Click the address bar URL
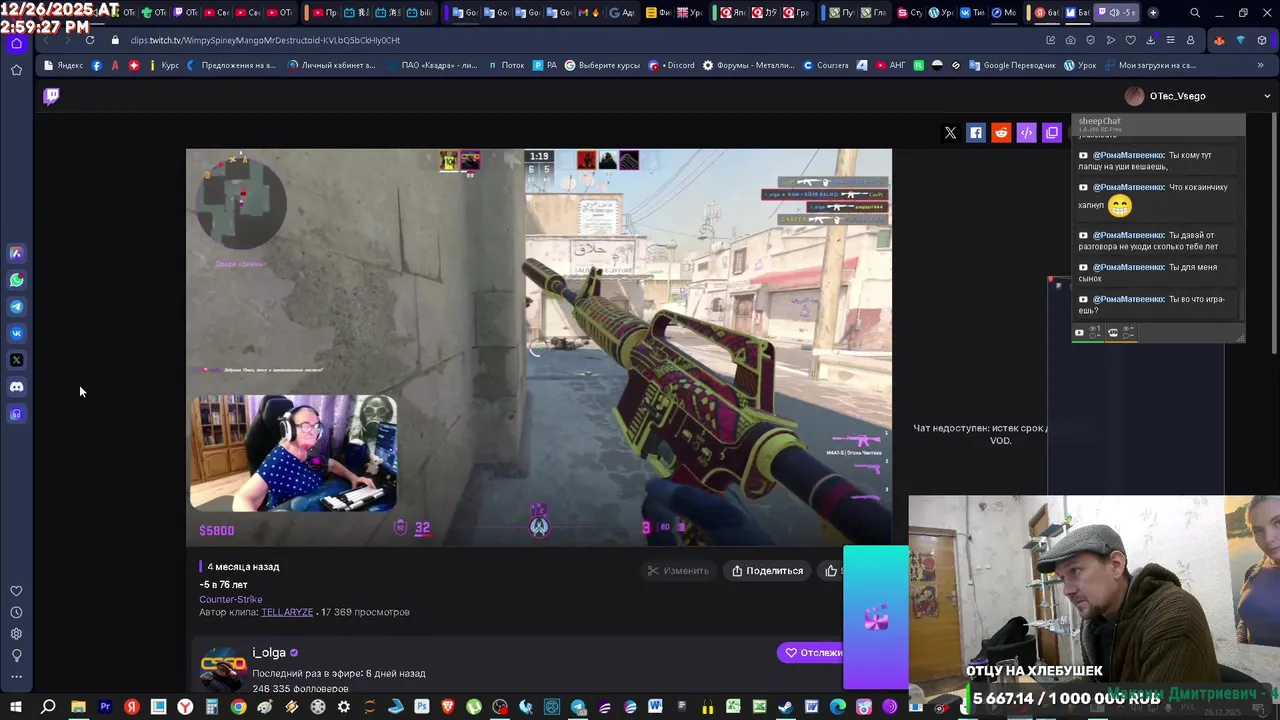The width and height of the screenshot is (1280, 720). [x=265, y=40]
